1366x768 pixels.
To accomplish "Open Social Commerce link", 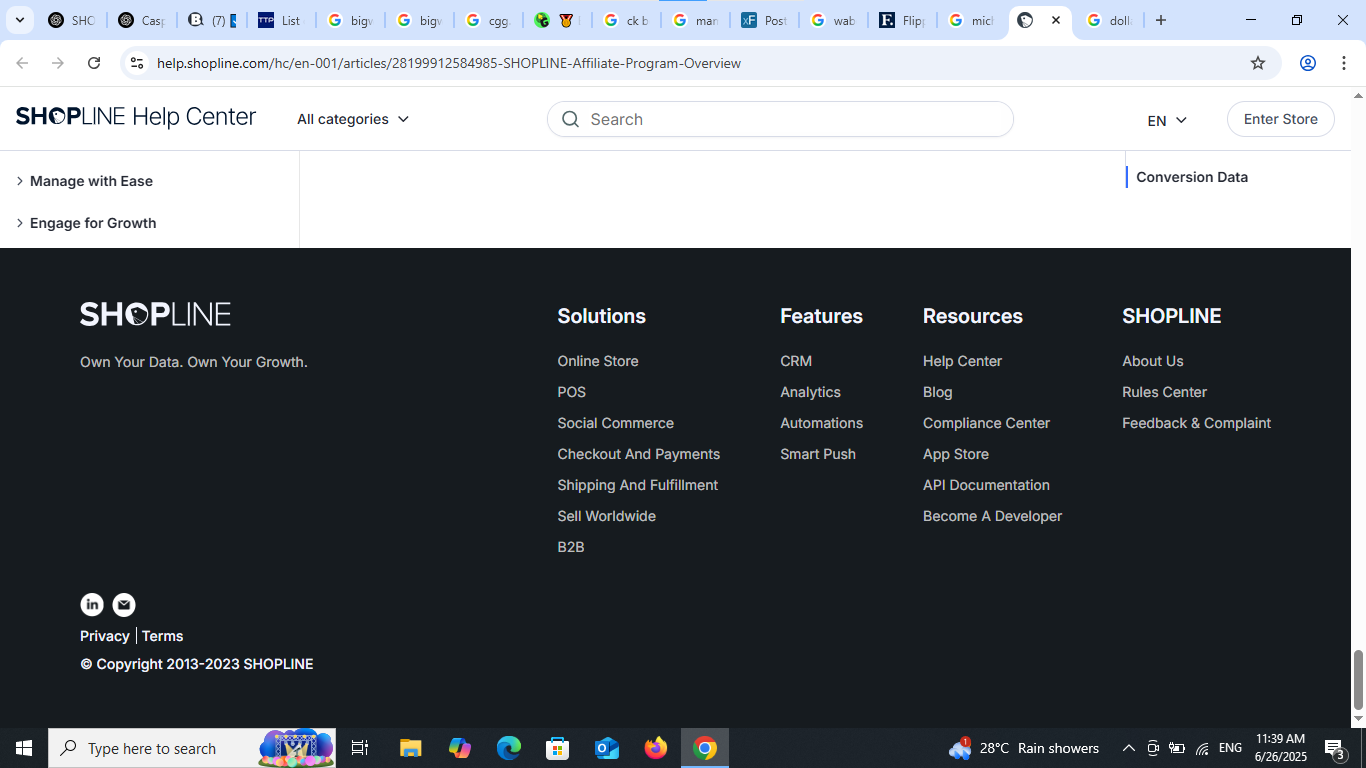I will (x=616, y=423).
